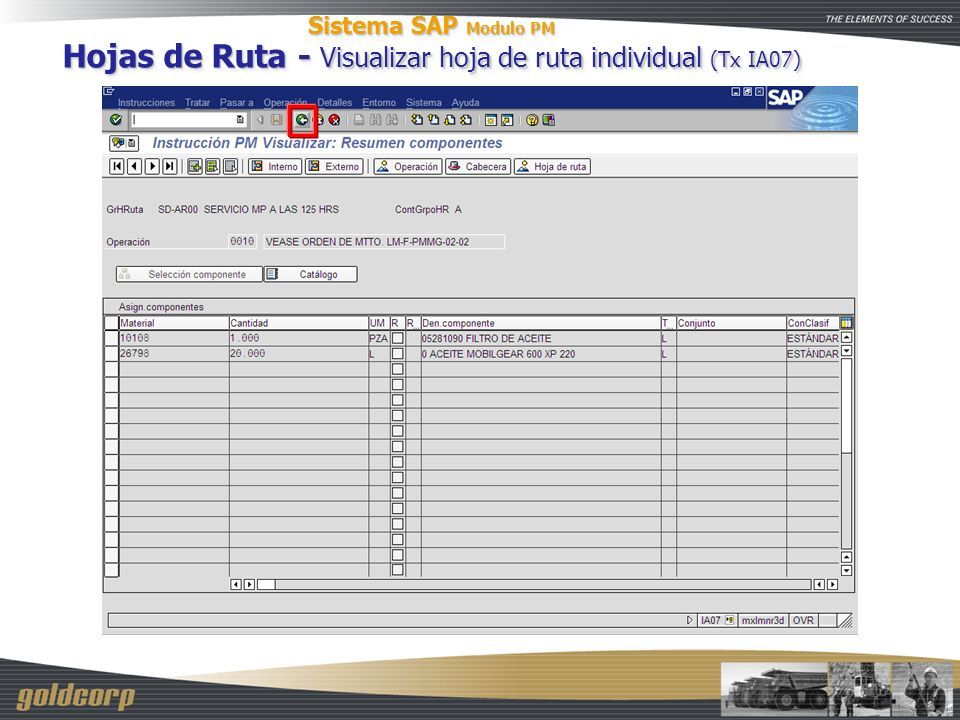960x720 pixels.
Task: Click the Operación number field 0010
Action: [x=242, y=242]
